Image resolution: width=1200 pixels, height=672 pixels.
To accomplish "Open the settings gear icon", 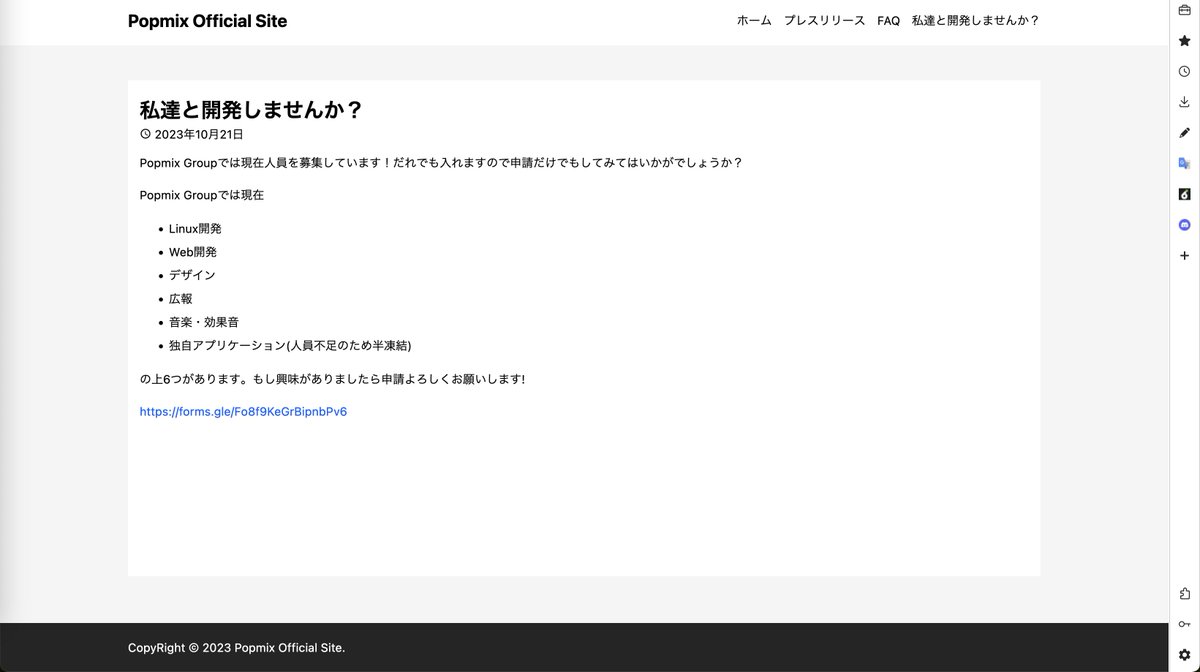I will tap(1184, 655).
